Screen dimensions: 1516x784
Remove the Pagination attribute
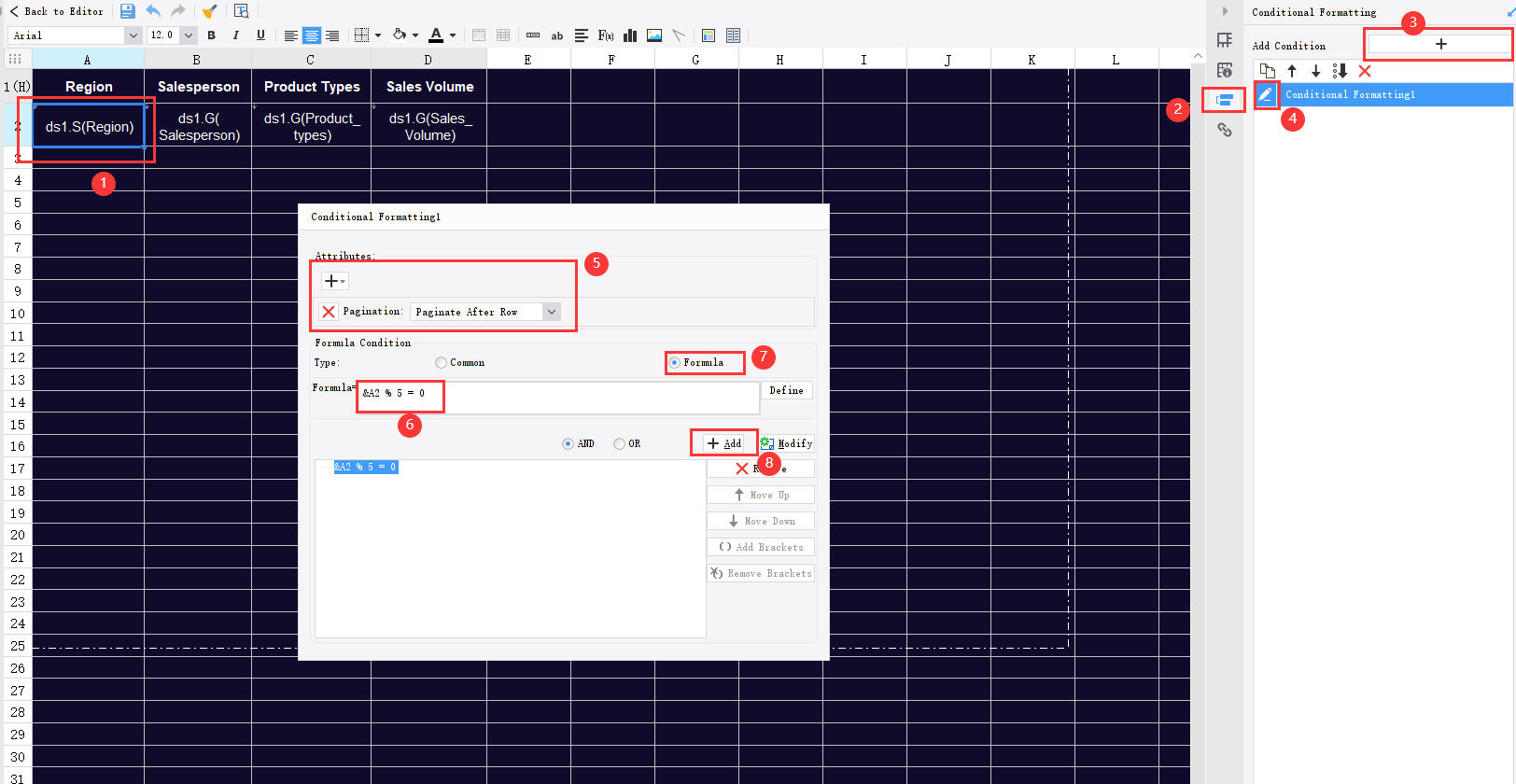[329, 312]
